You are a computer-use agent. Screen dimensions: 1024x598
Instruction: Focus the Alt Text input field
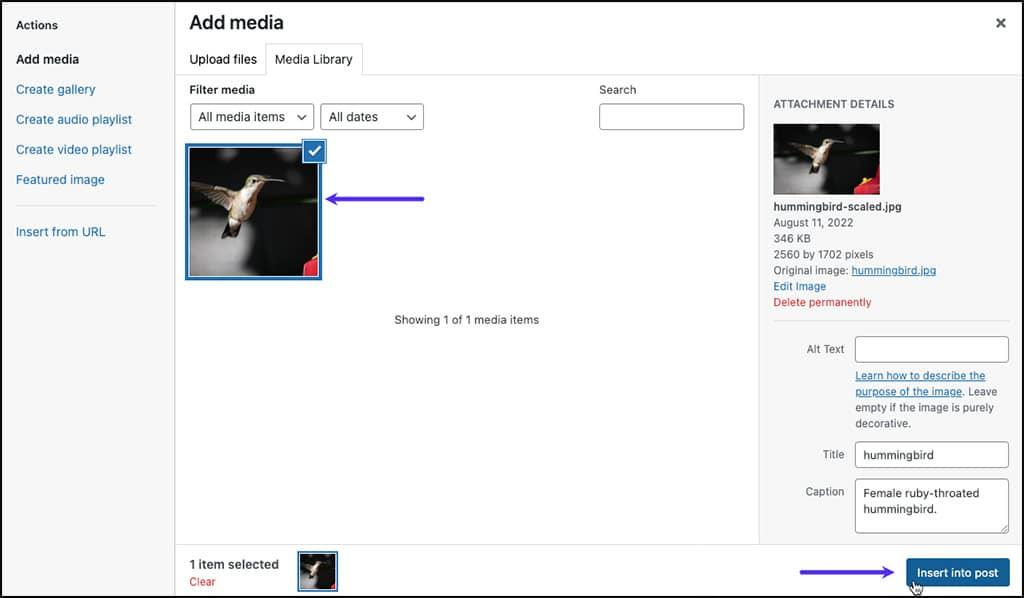click(x=931, y=349)
